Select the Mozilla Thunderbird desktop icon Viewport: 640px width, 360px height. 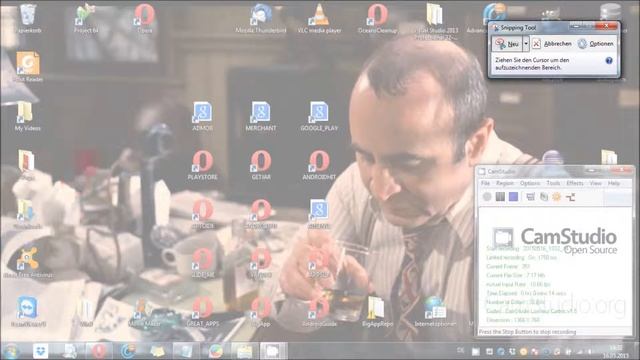261,18
